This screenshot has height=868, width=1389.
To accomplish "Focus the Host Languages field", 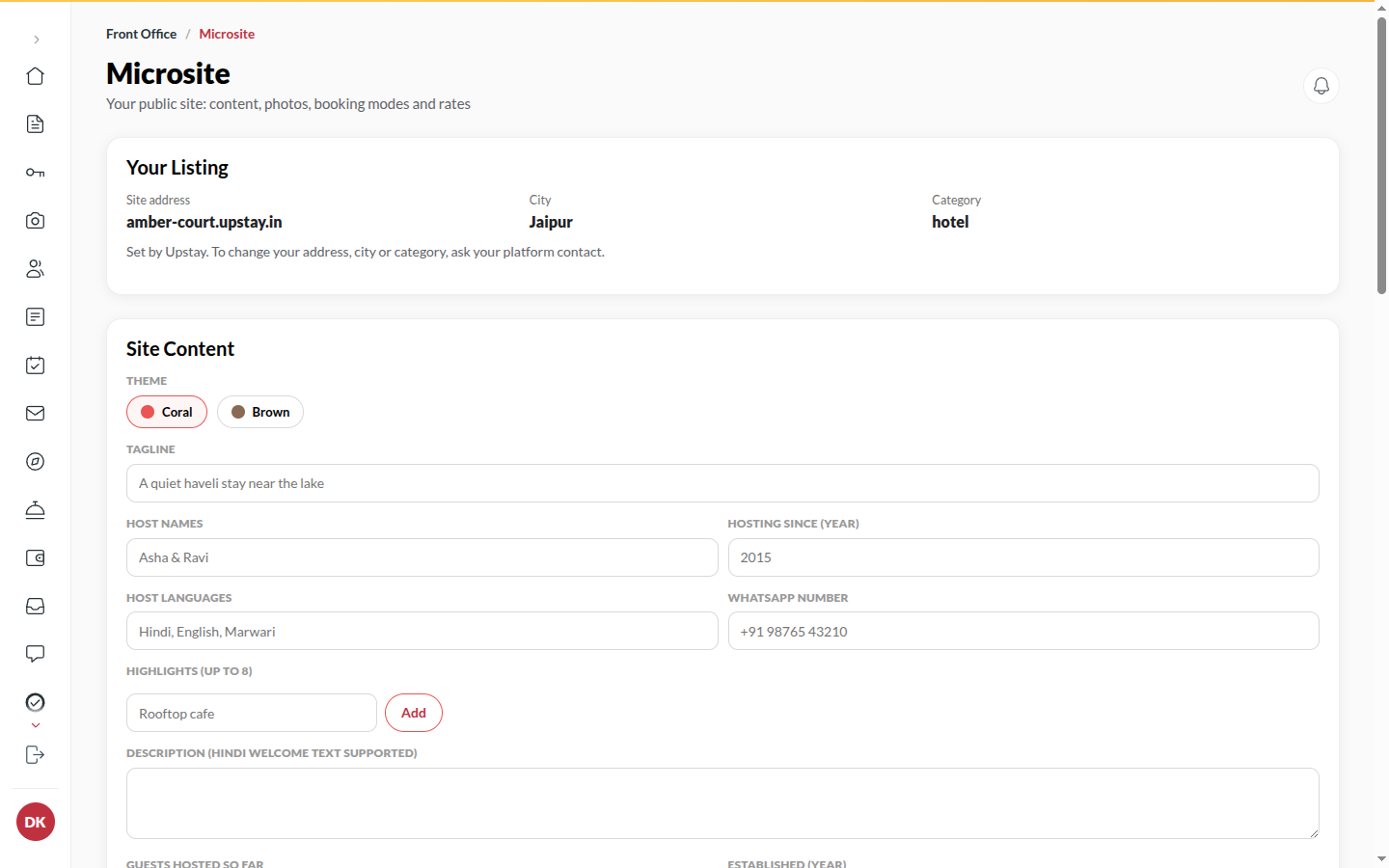I will [x=422, y=631].
